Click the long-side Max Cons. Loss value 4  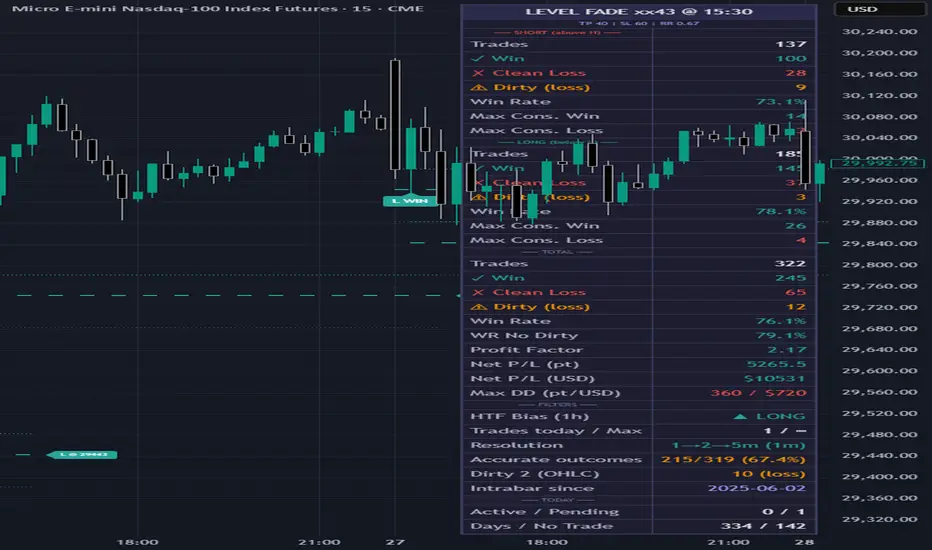(801, 240)
